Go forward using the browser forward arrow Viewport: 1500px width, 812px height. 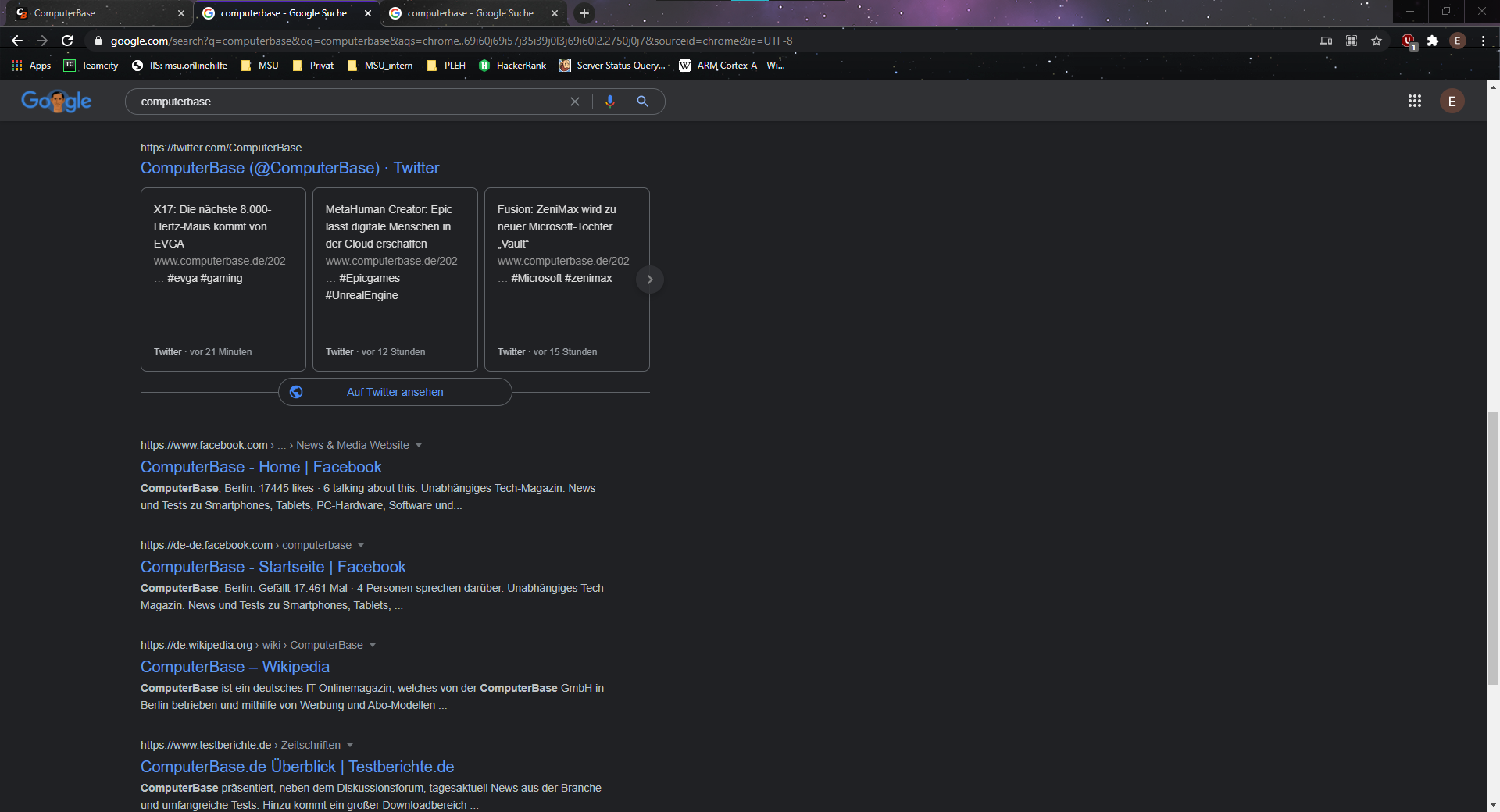coord(42,41)
